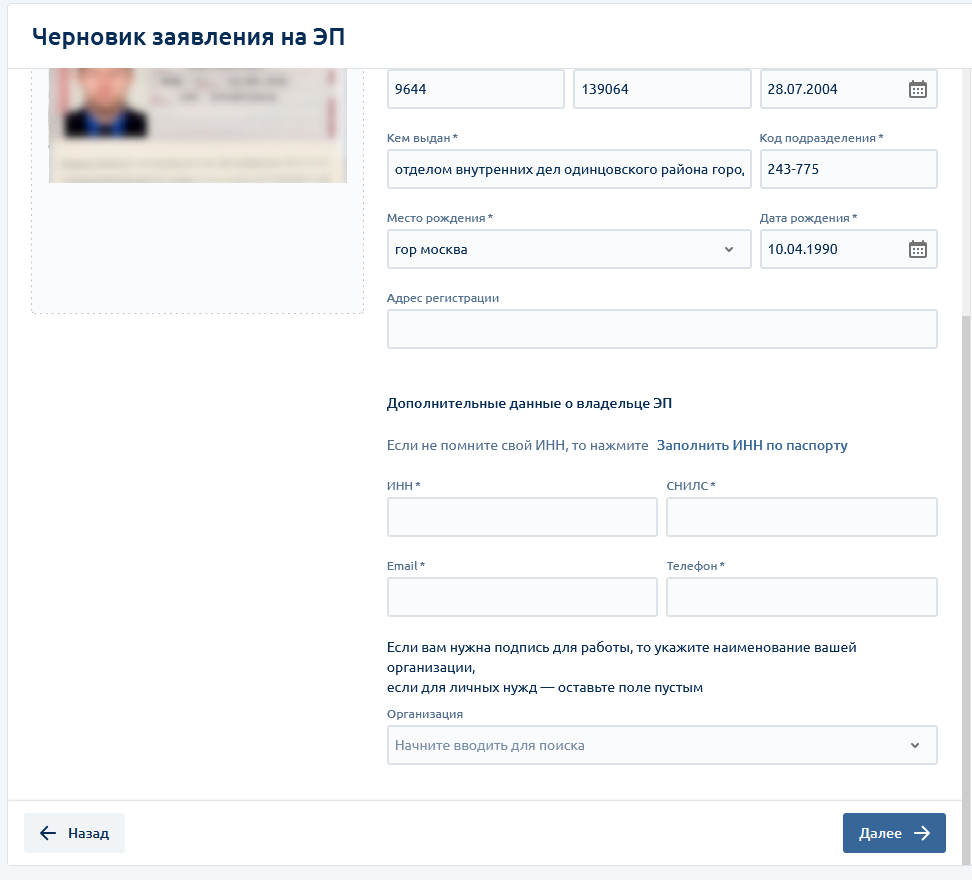Viewport: 972px width, 880px height.
Task: Open calendar for passport issue date
Action: 917,89
